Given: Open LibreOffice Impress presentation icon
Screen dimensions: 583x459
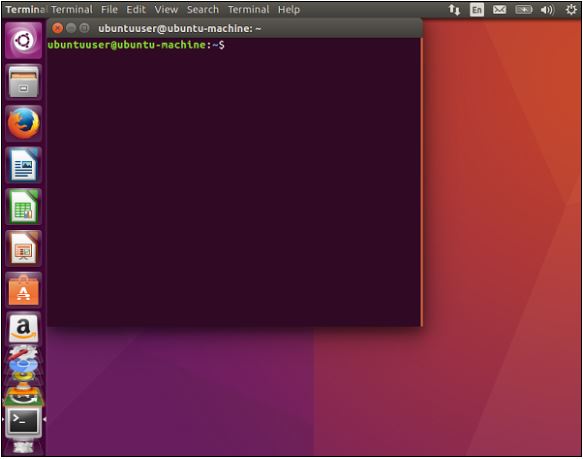Looking at the screenshot, I should coord(23,248).
